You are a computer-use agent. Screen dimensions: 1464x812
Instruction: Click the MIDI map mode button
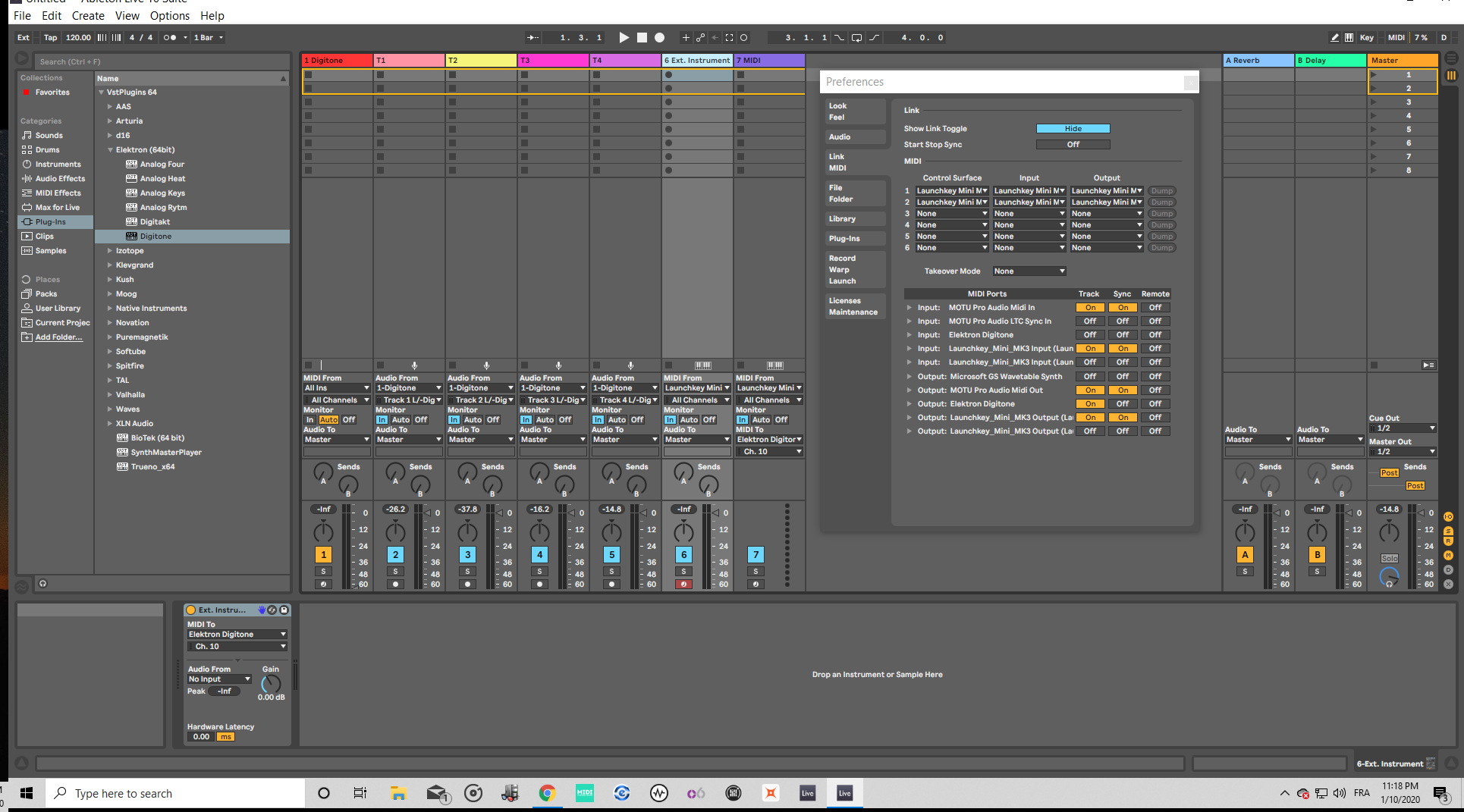tap(1396, 37)
